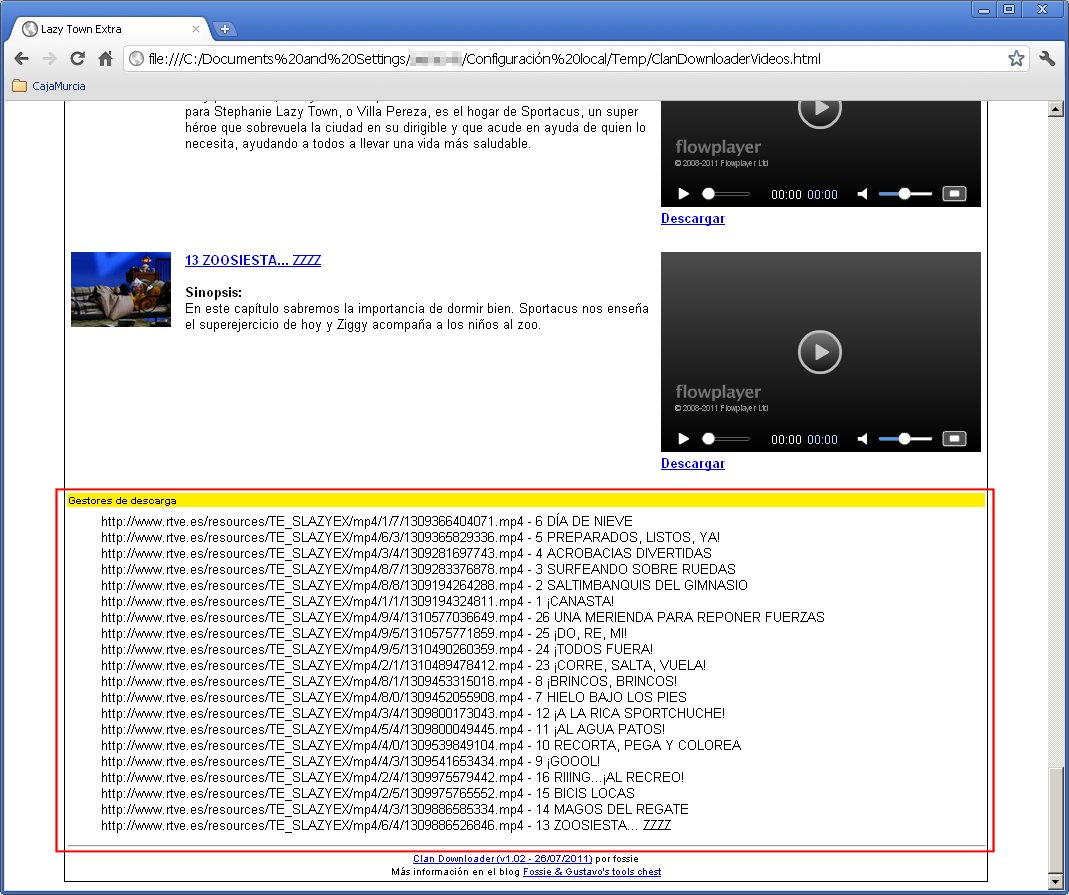
Task: Open a new tab with plus button
Action: (x=224, y=29)
